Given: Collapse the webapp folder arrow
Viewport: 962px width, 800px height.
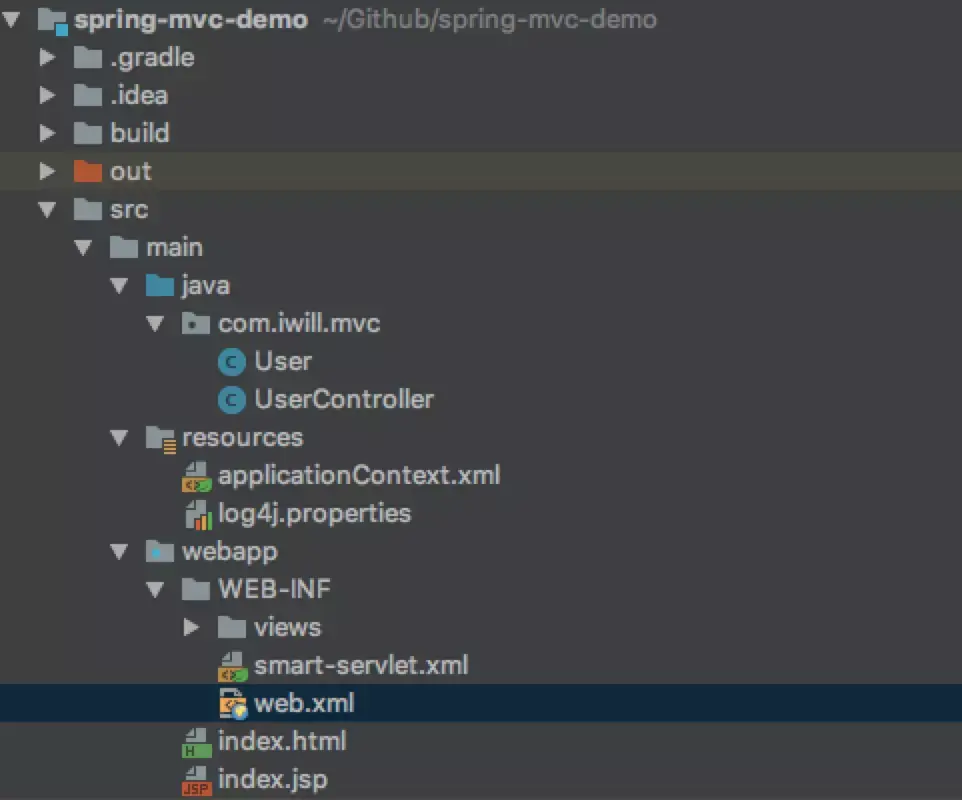Looking at the screenshot, I should click(120, 552).
